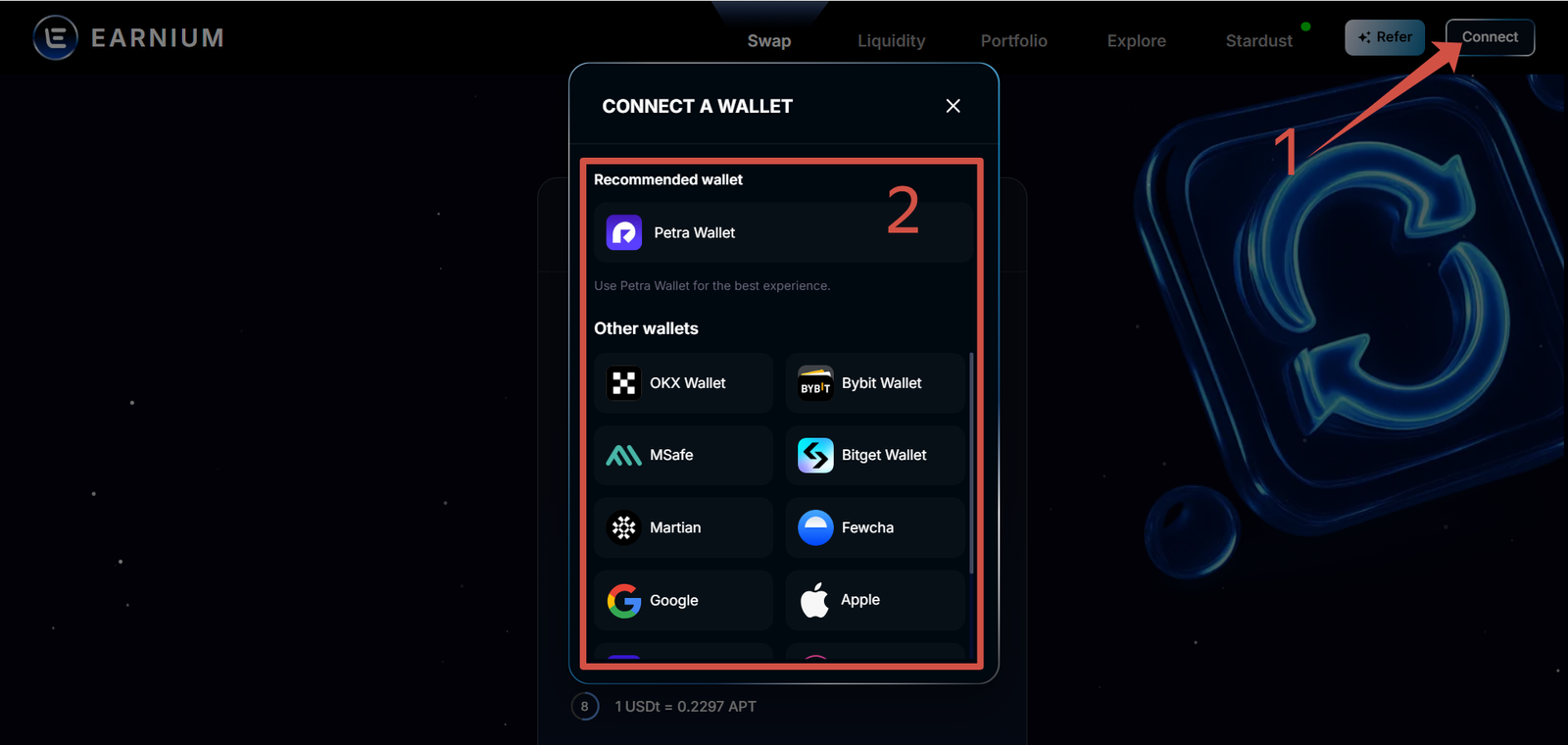Open the Swap tab
Image resolution: width=1568 pixels, height=745 pixels.
[769, 41]
